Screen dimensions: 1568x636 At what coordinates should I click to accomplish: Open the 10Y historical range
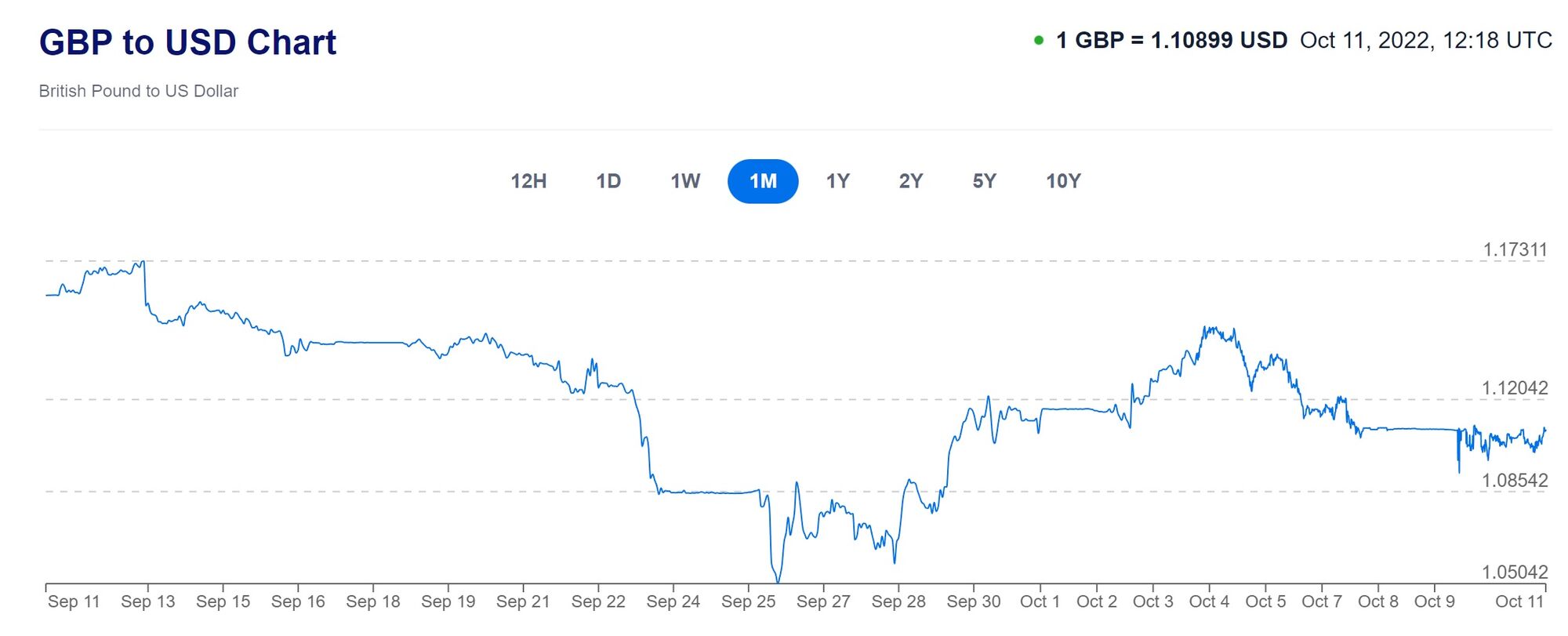[x=1063, y=181]
